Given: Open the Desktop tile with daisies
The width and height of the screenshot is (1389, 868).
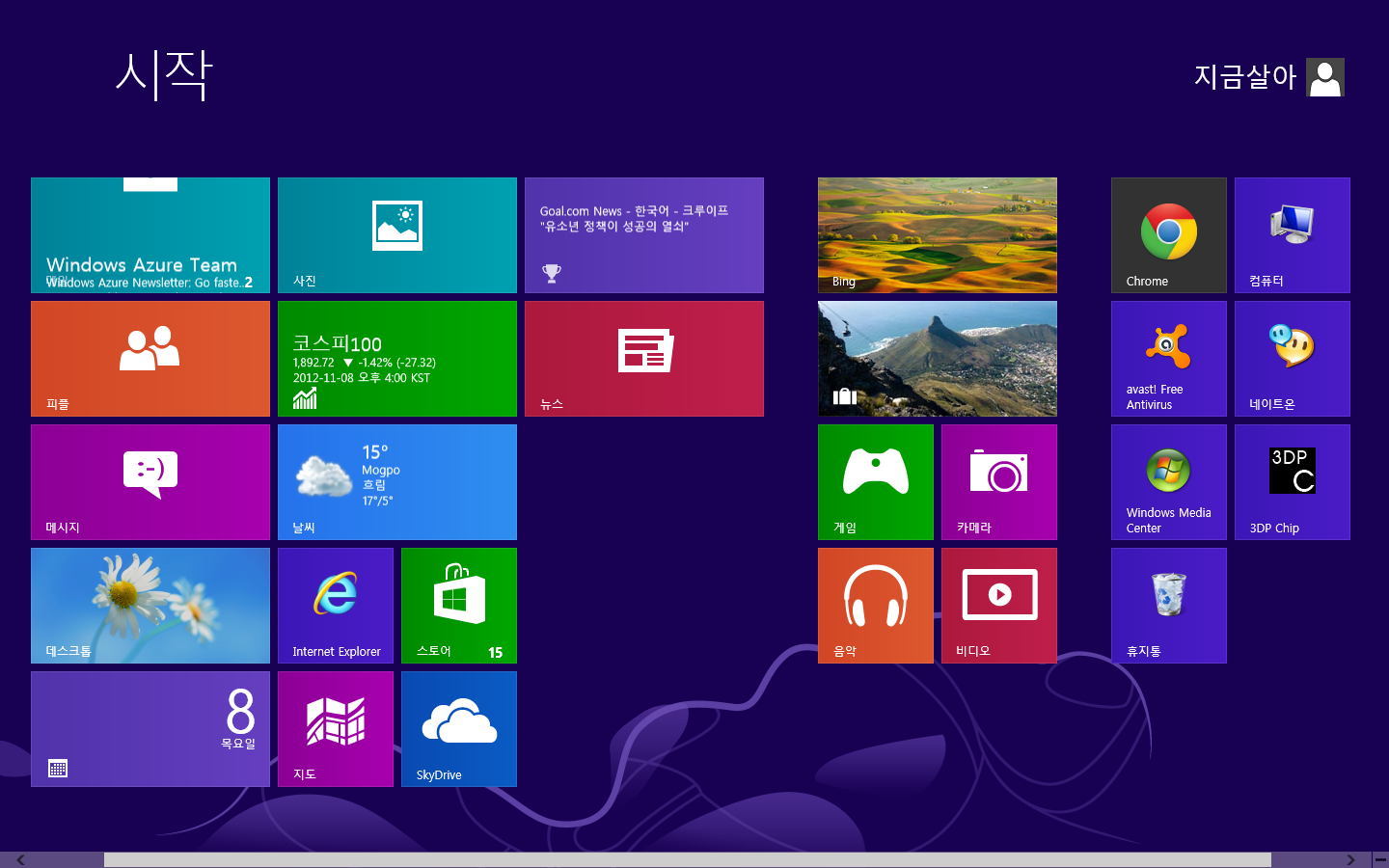Looking at the screenshot, I should pos(150,605).
